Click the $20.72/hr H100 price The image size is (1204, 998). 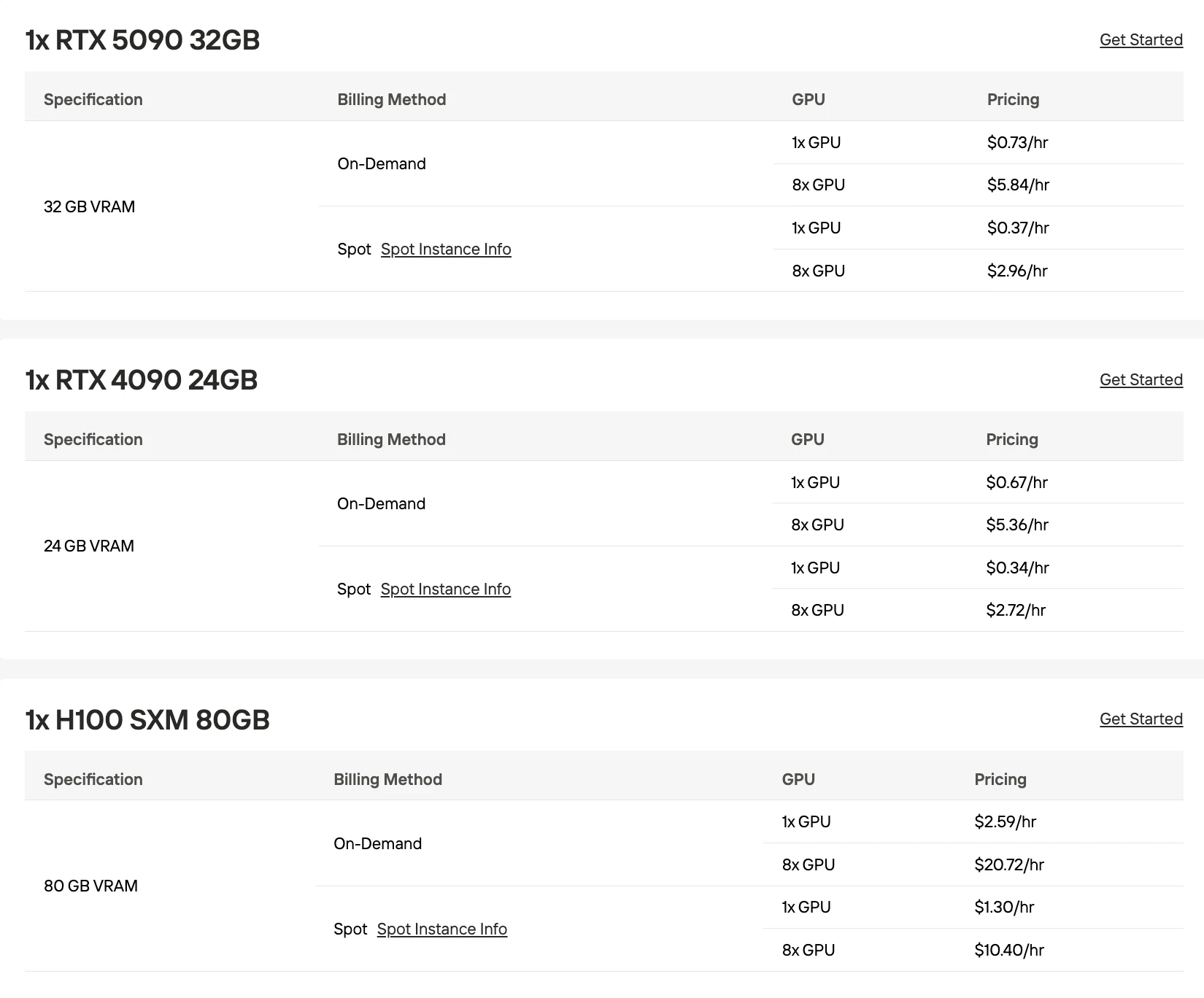coord(1009,865)
